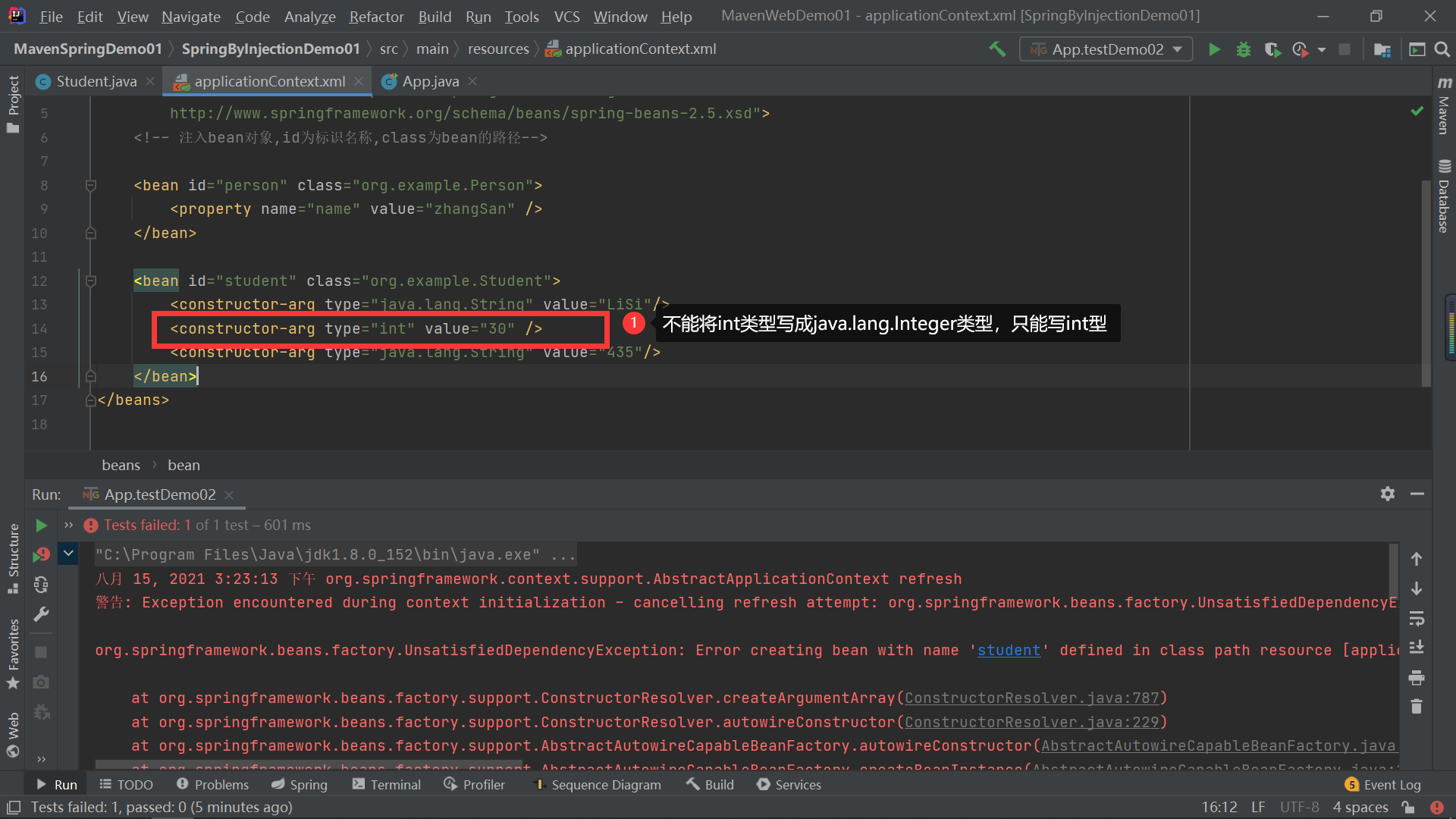
Task: Toggle auto-test rerun icon
Action: click(x=41, y=585)
